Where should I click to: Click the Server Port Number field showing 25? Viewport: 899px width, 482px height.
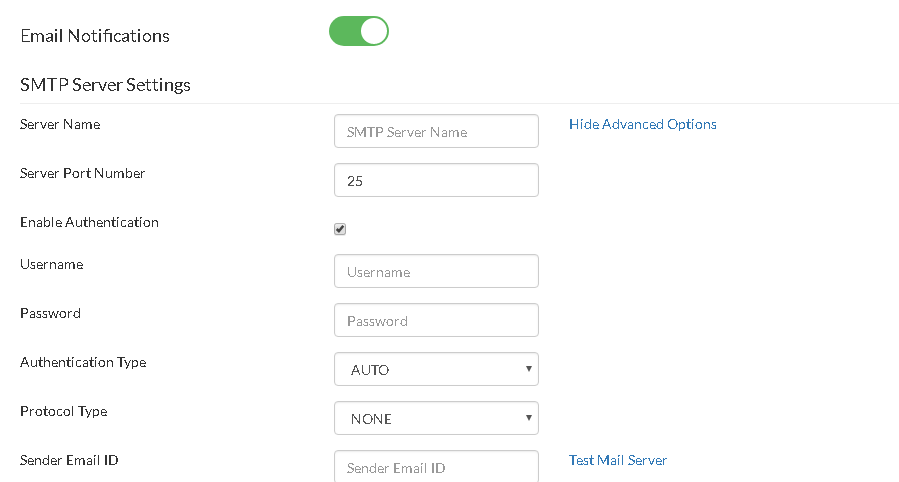point(436,180)
